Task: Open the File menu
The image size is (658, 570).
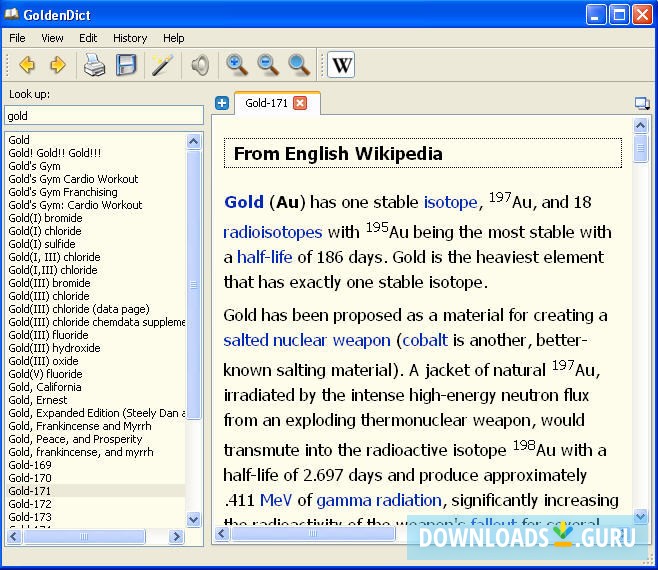Action: pos(17,38)
